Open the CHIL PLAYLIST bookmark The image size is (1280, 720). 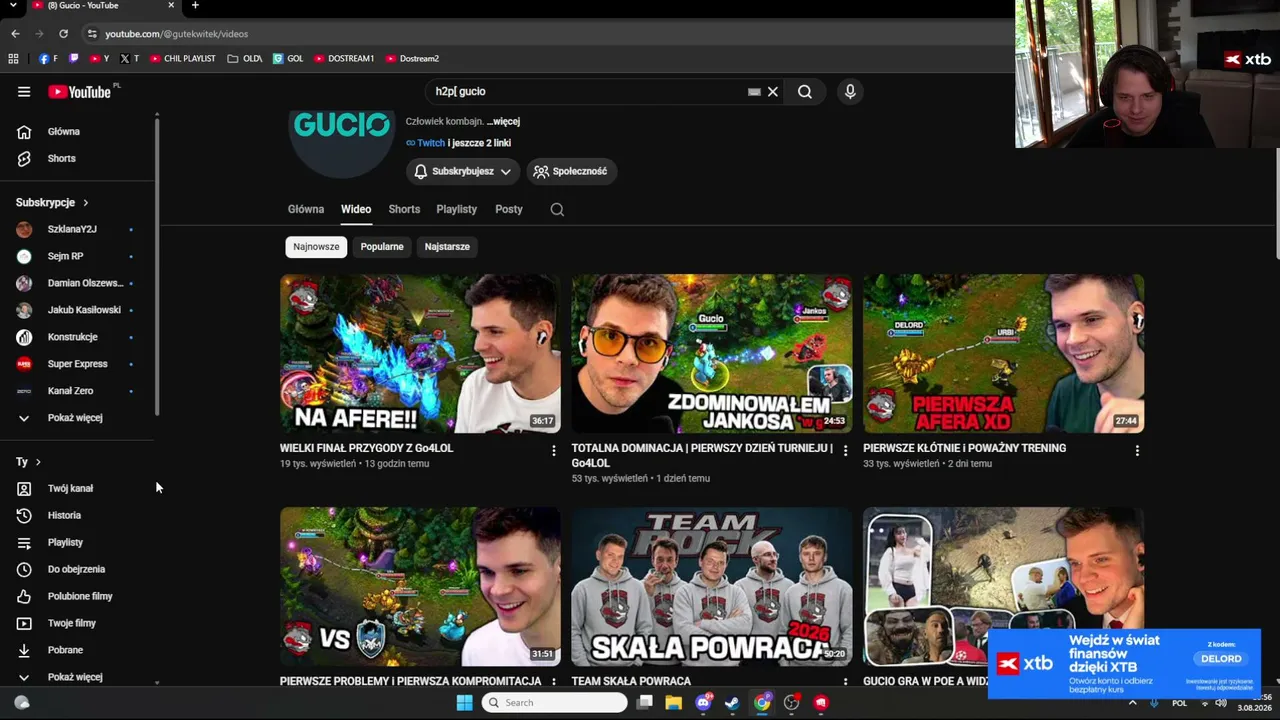pyautogui.click(x=183, y=59)
